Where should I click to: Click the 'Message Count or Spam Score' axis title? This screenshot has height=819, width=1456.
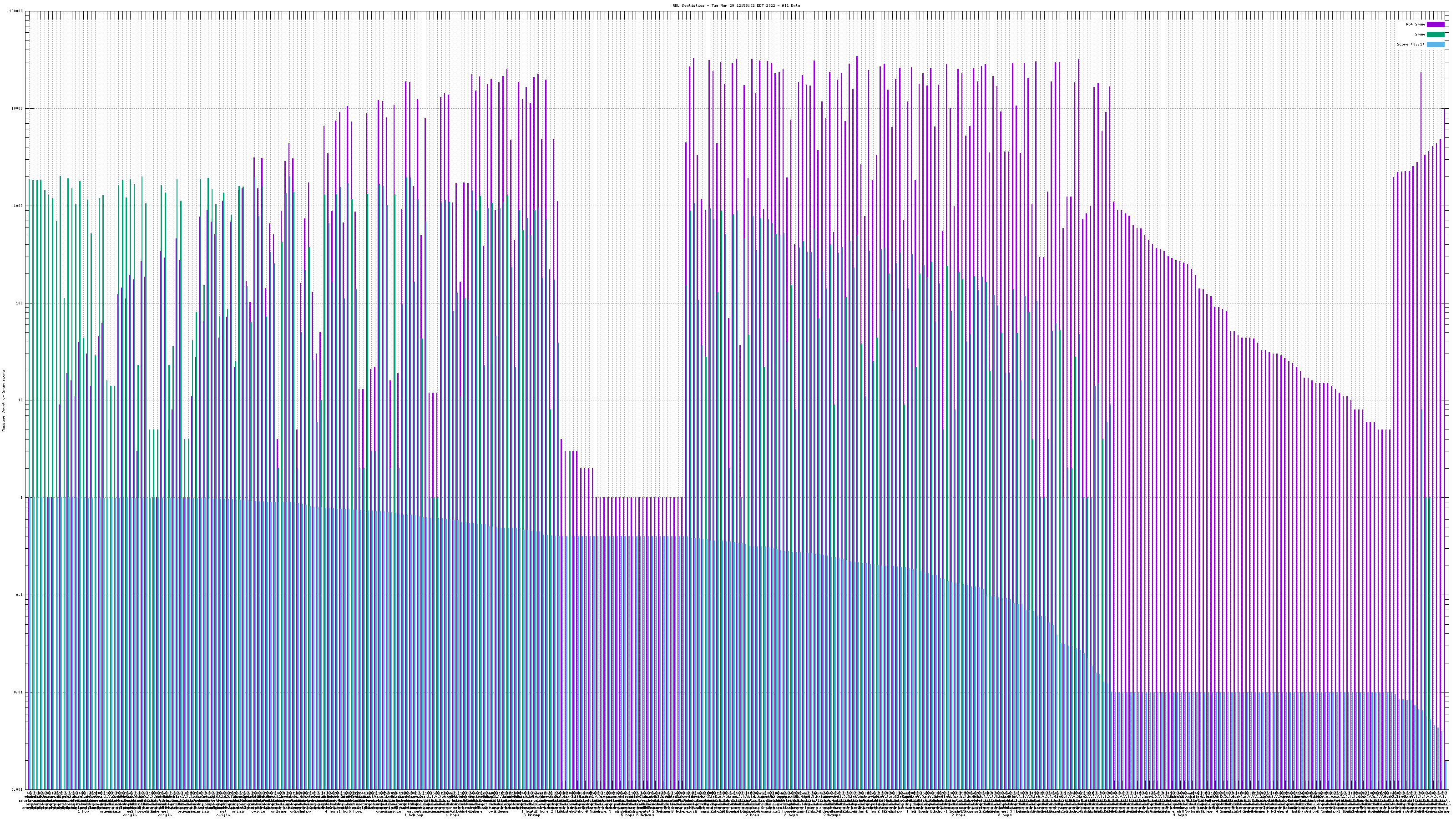3,401
